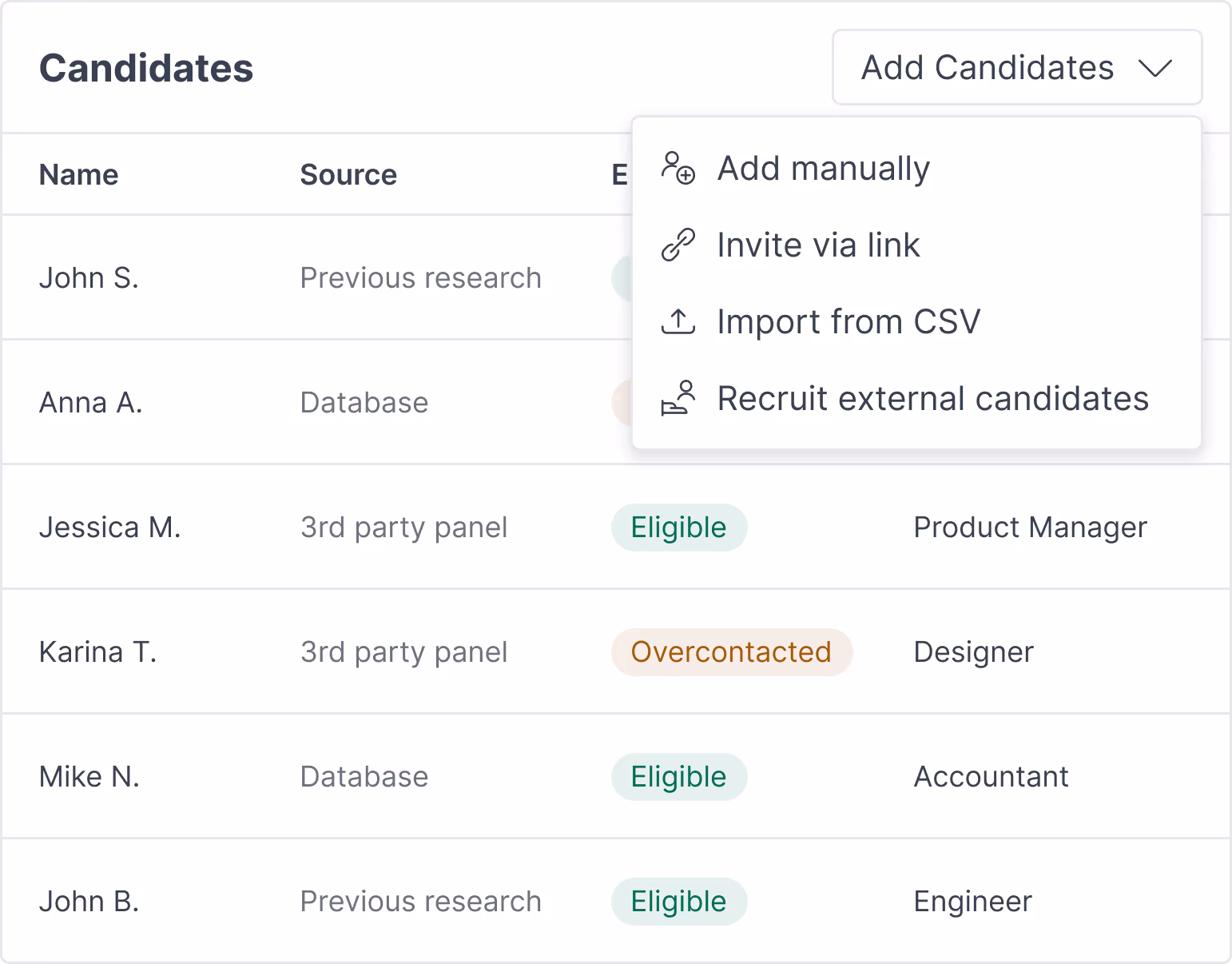The width and height of the screenshot is (1232, 964).
Task: Pick Import from CSV menu entry
Action: tap(848, 322)
